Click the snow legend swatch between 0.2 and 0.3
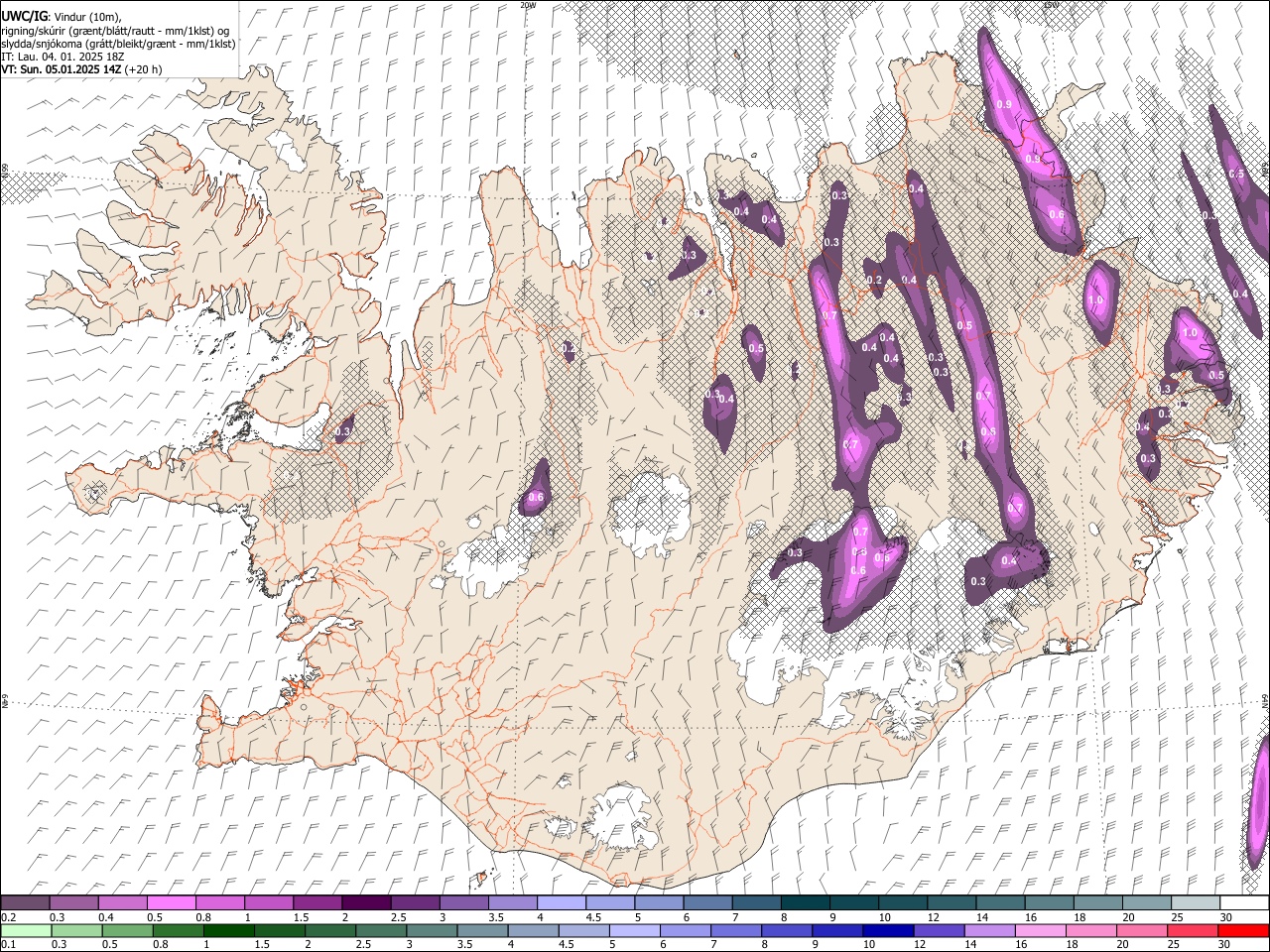Screen dimensions: 1270x952 (26, 903)
